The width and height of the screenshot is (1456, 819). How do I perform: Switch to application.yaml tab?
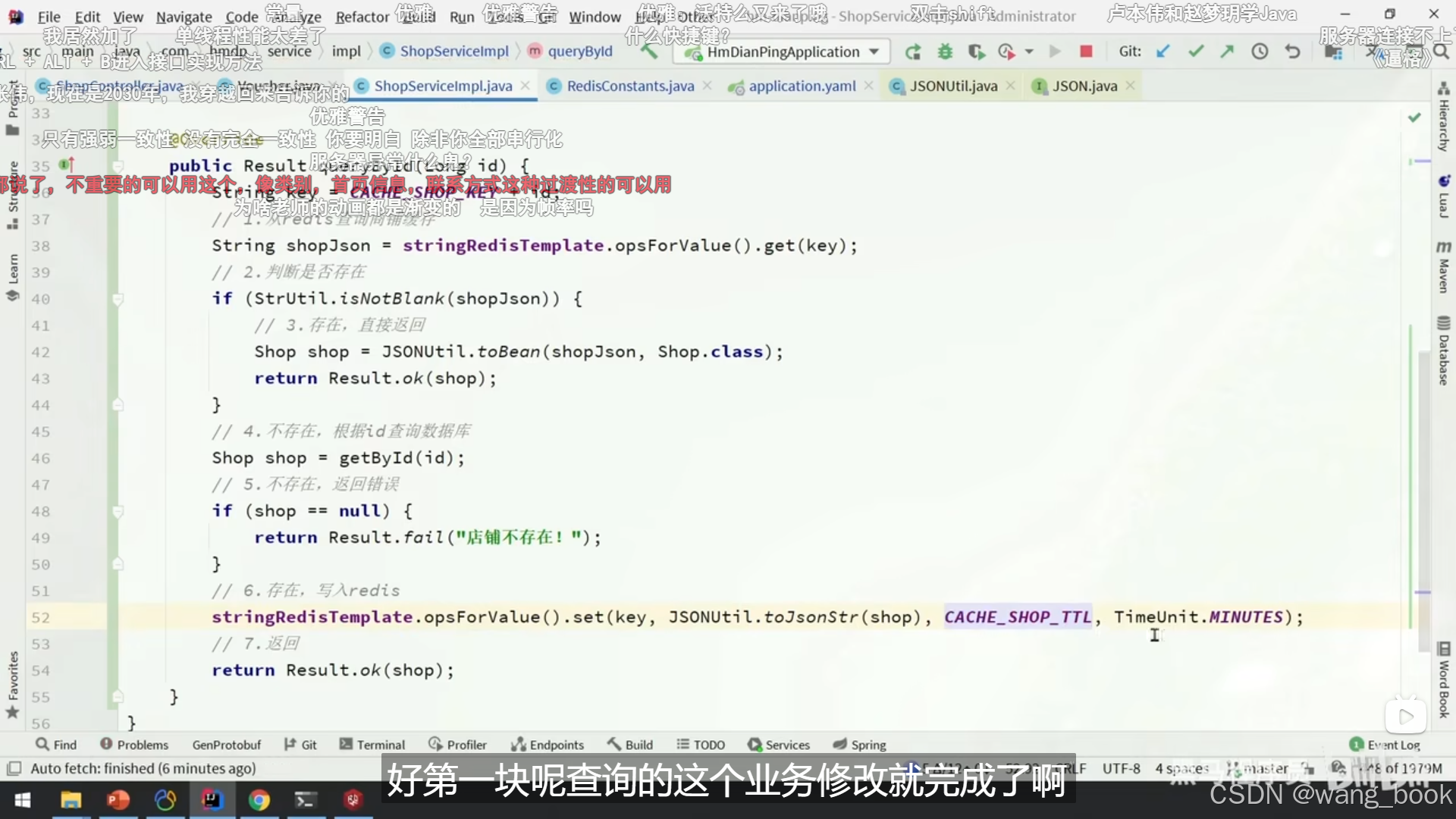pyautogui.click(x=802, y=86)
